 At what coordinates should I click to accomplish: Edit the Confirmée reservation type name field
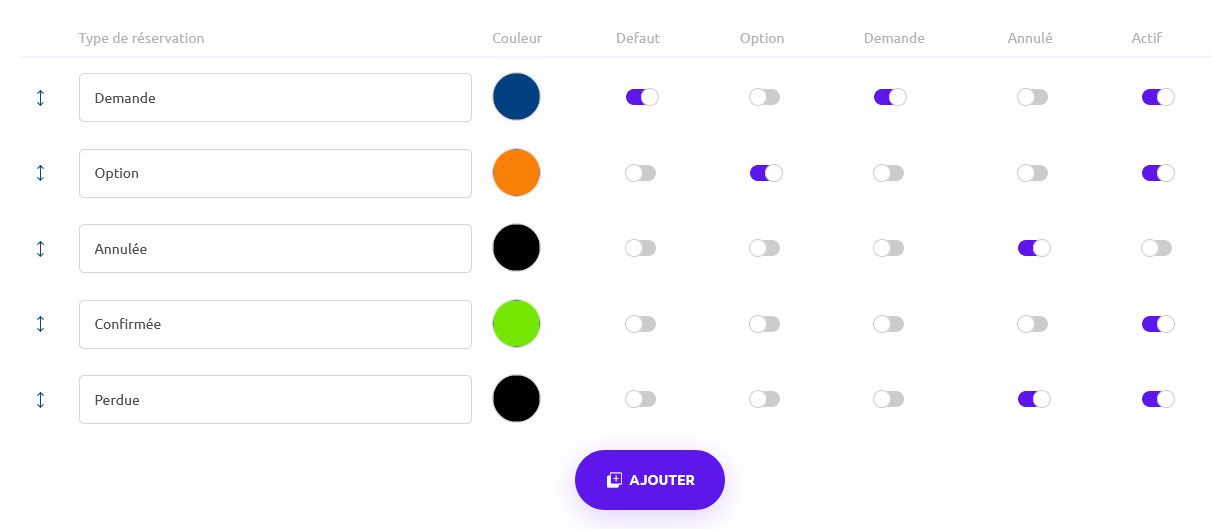coord(275,324)
